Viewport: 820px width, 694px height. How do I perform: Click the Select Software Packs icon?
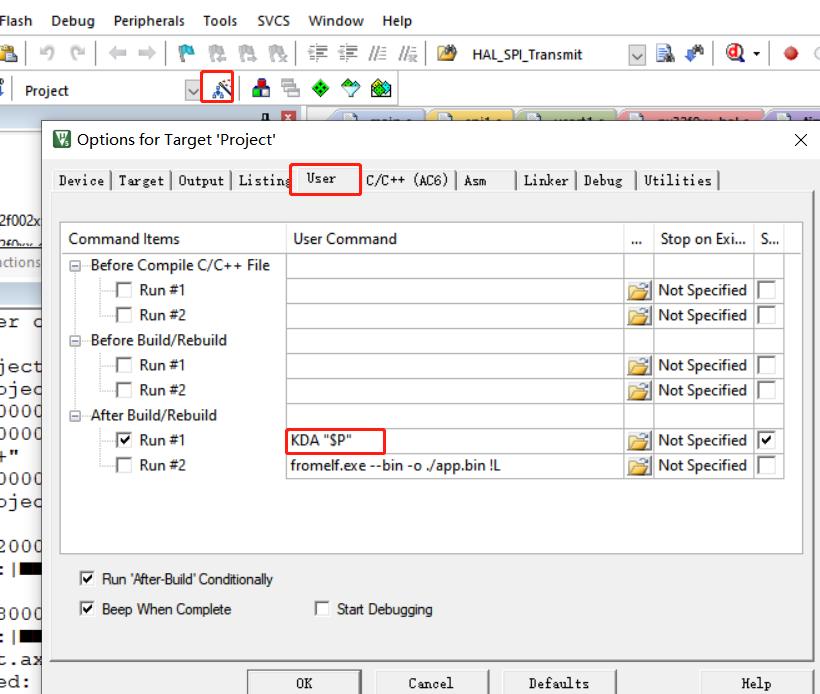pos(350,89)
